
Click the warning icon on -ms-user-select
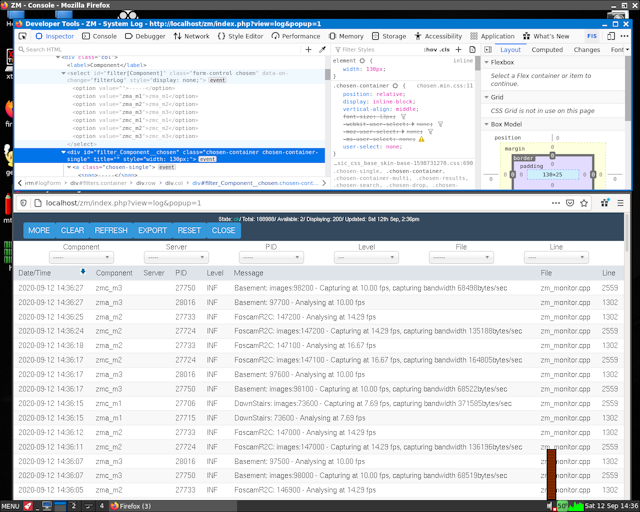point(421,139)
